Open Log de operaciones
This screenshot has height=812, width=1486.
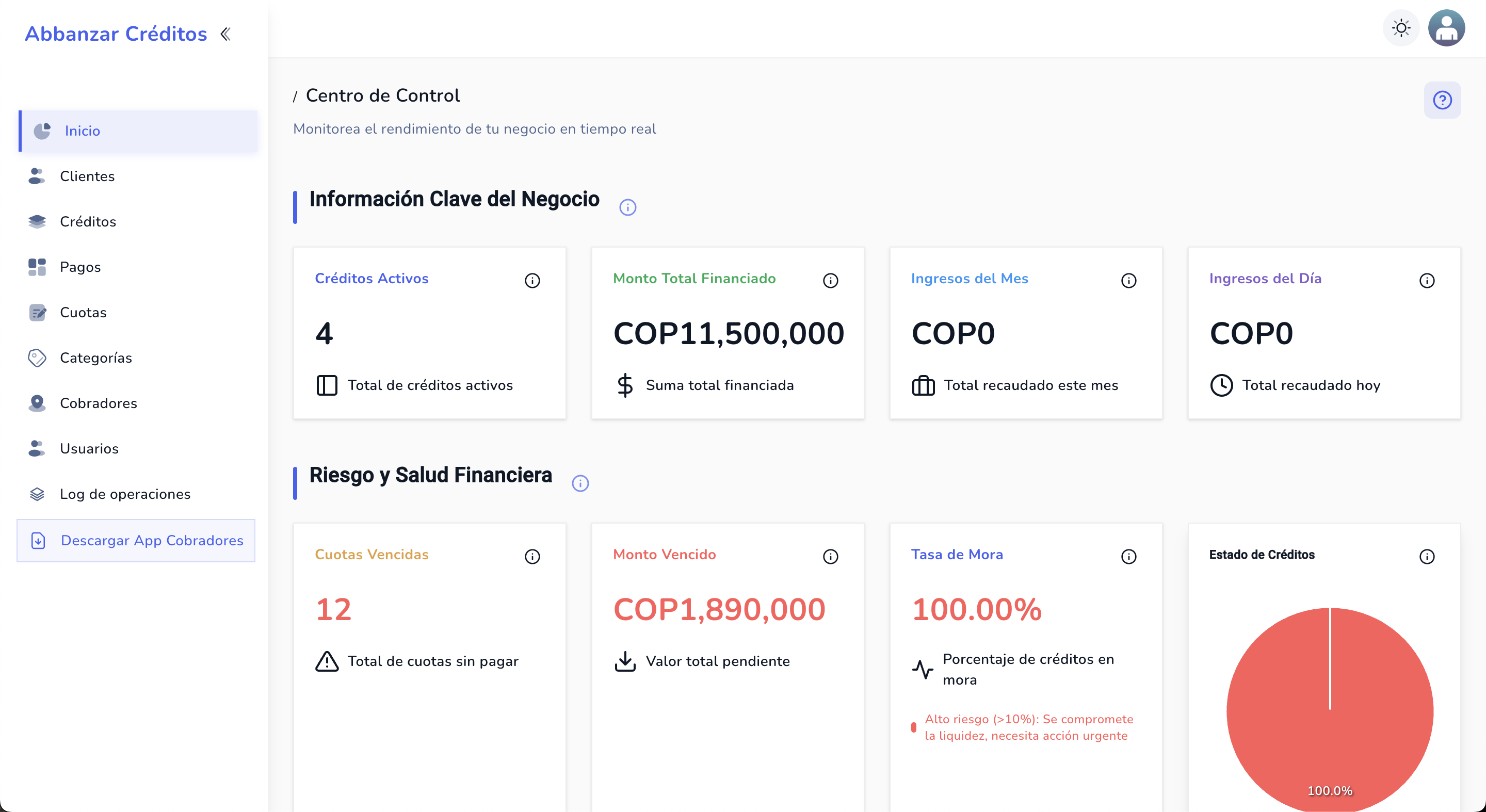(x=138, y=494)
